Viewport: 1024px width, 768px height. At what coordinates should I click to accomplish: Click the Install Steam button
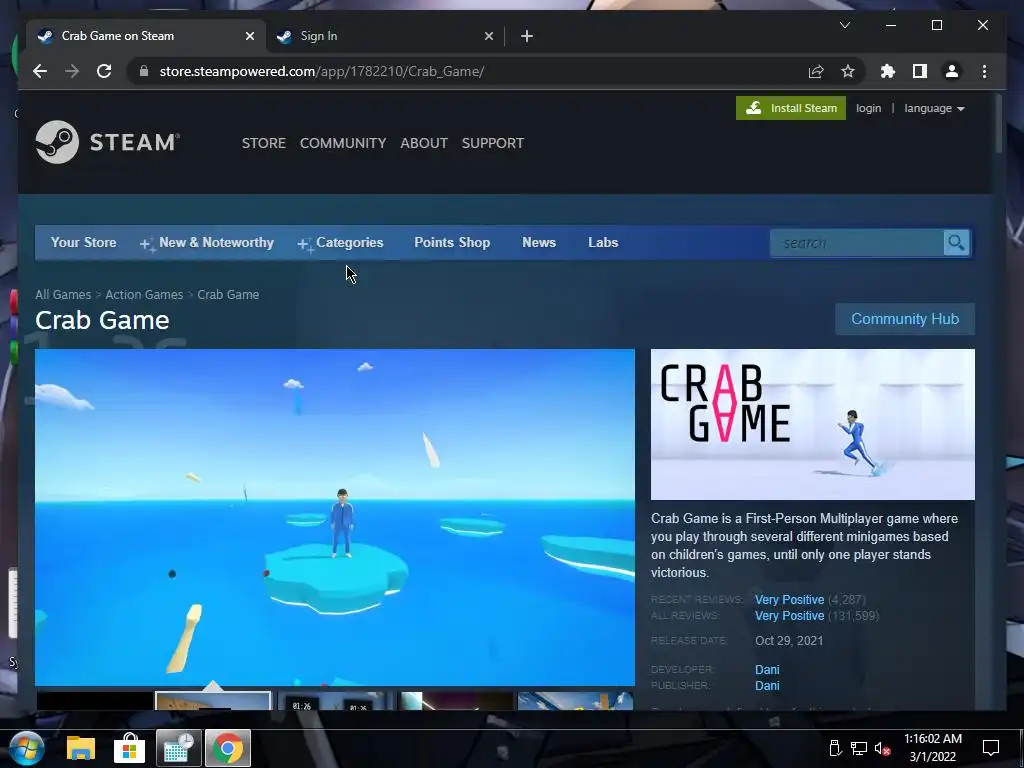(790, 108)
